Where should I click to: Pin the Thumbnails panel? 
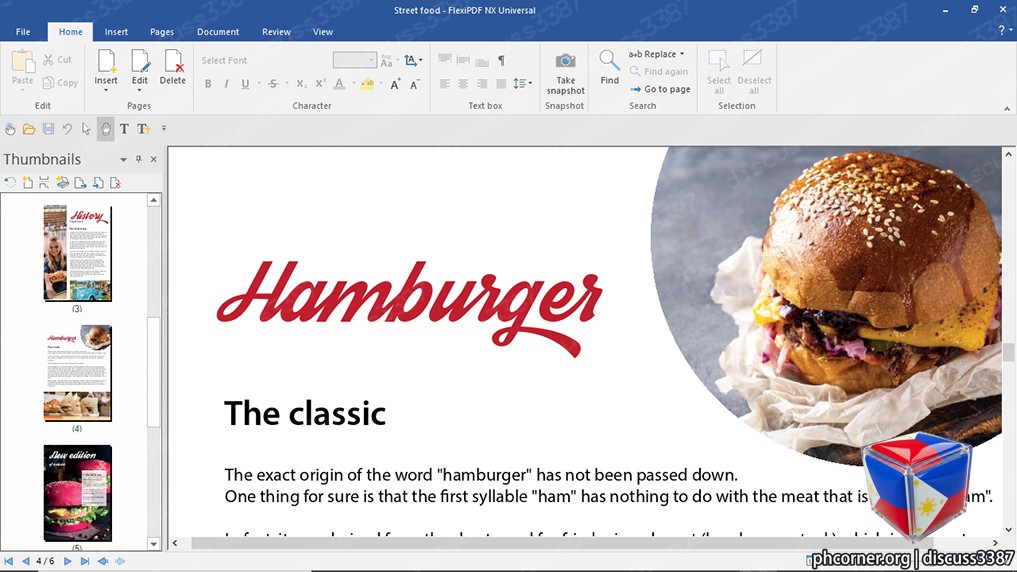coord(138,159)
